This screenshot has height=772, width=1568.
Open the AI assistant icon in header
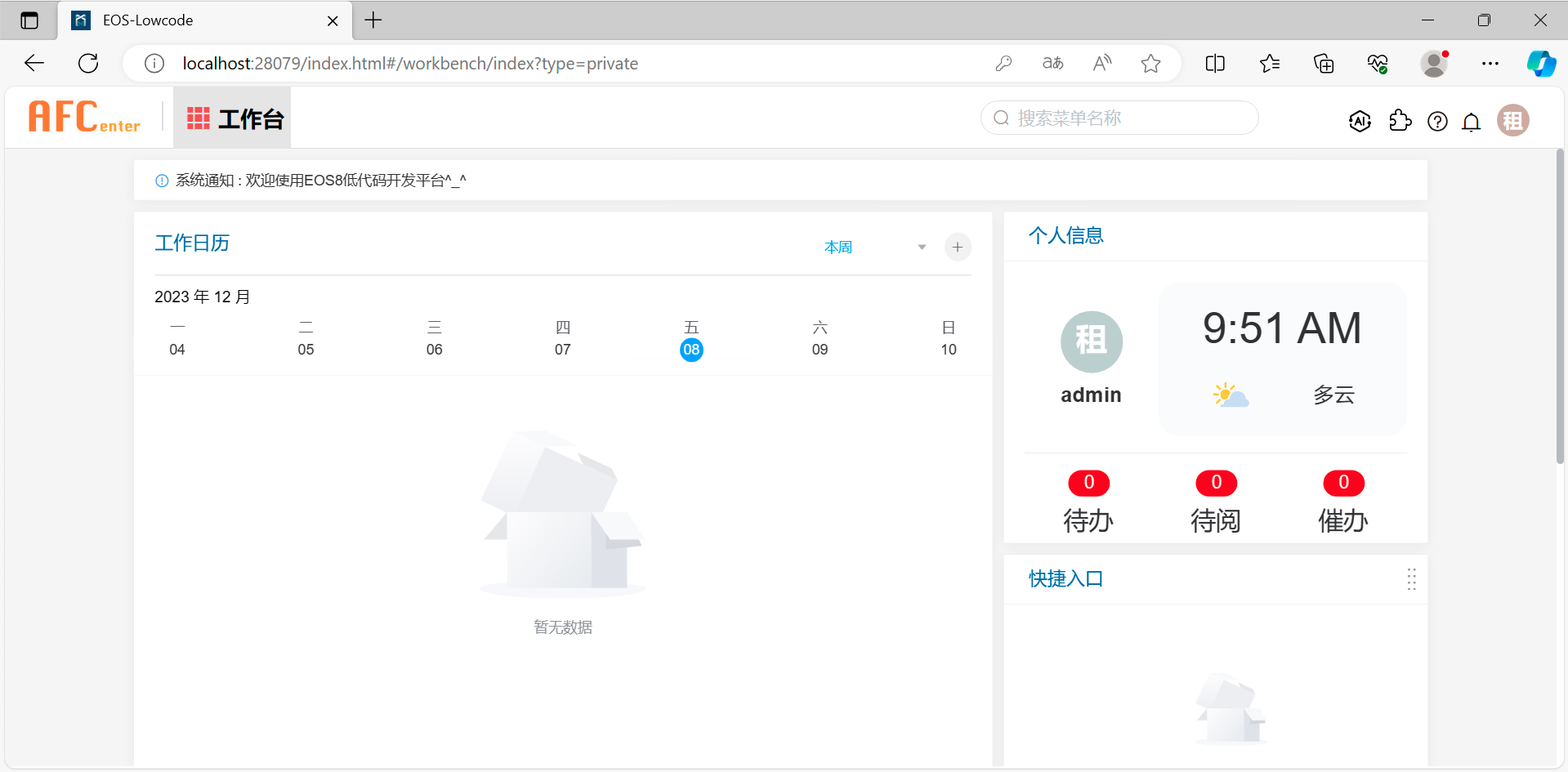coord(1360,121)
